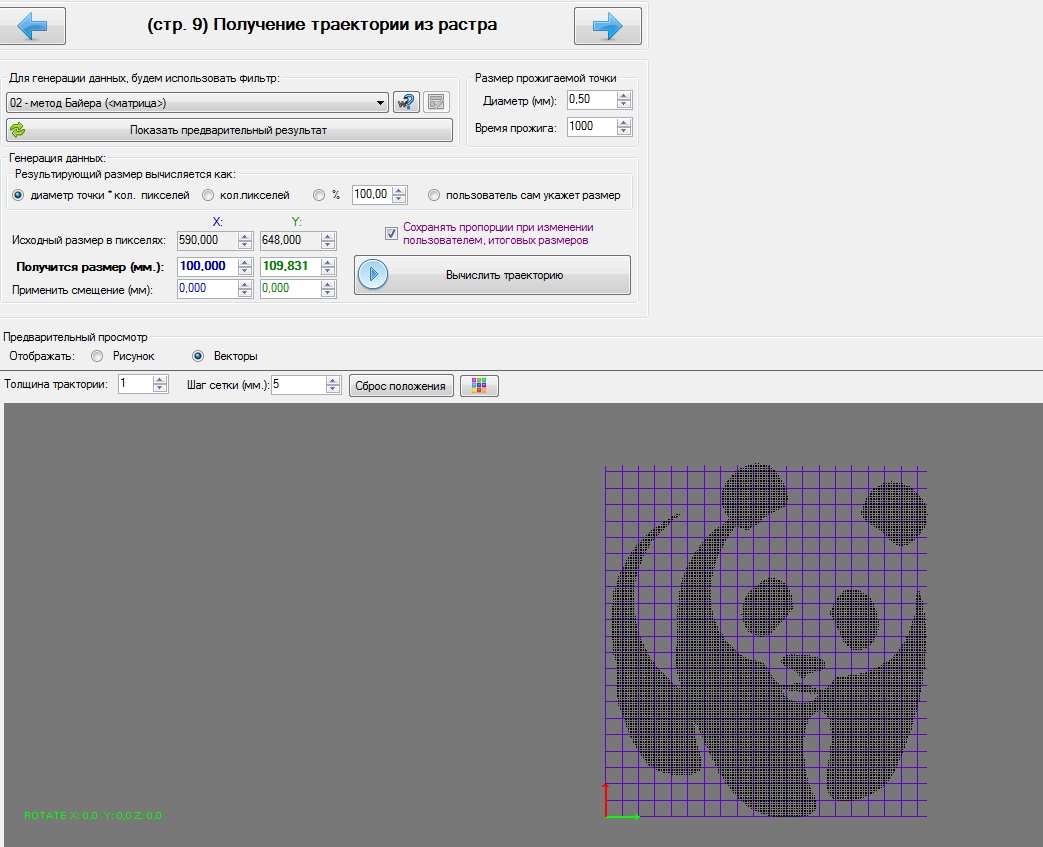Click the panda vector preview image
Image resolution: width=1043 pixels, height=847 pixels.
pos(766,641)
